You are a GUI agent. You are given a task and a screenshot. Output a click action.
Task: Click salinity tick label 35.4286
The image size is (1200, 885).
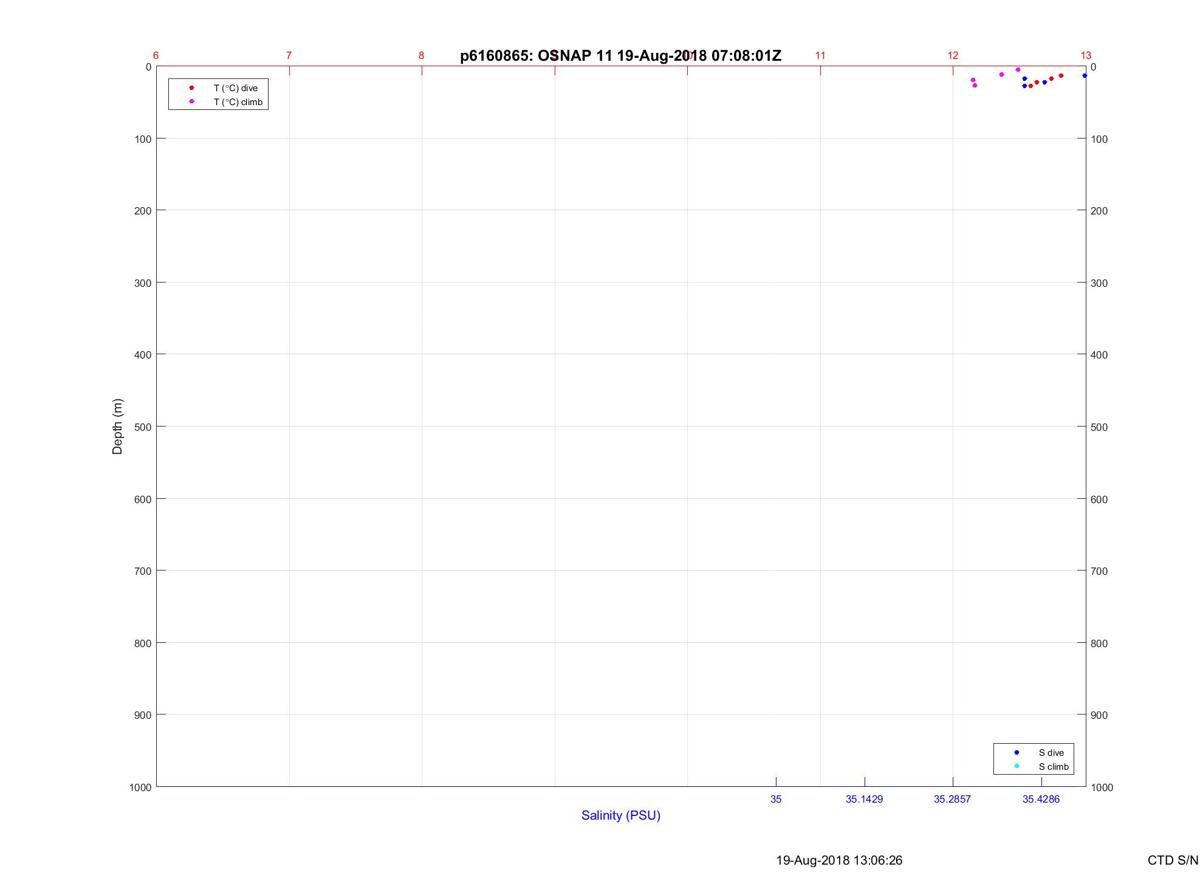(x=1041, y=799)
